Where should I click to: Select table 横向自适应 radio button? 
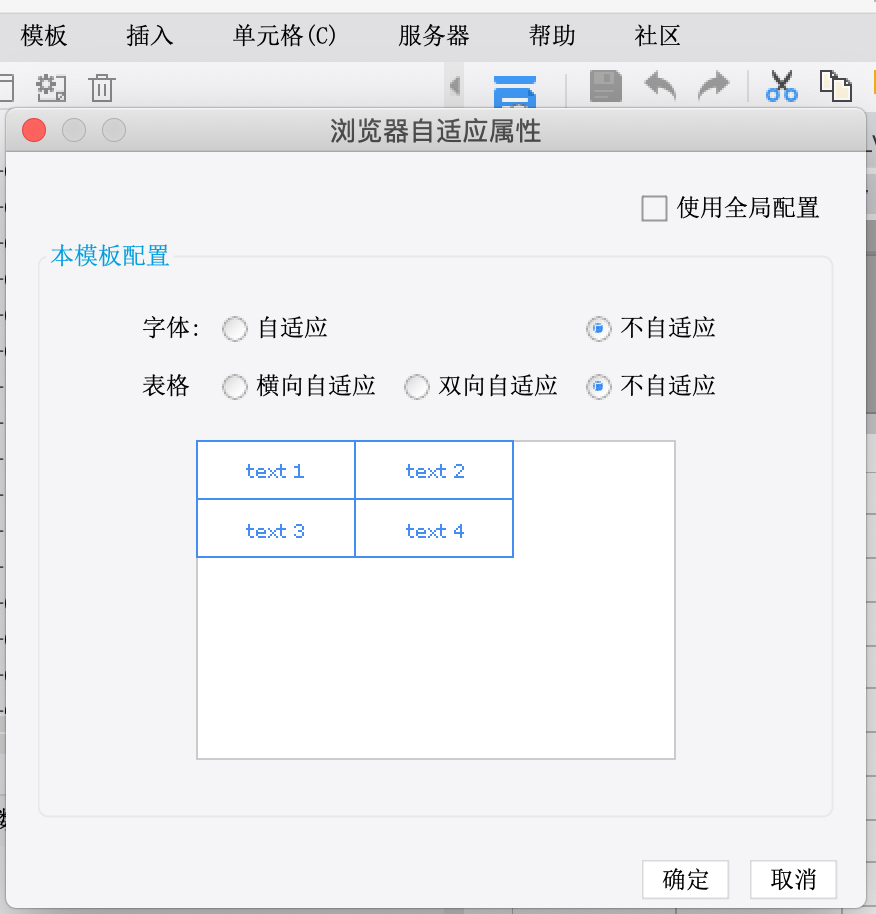(235, 386)
